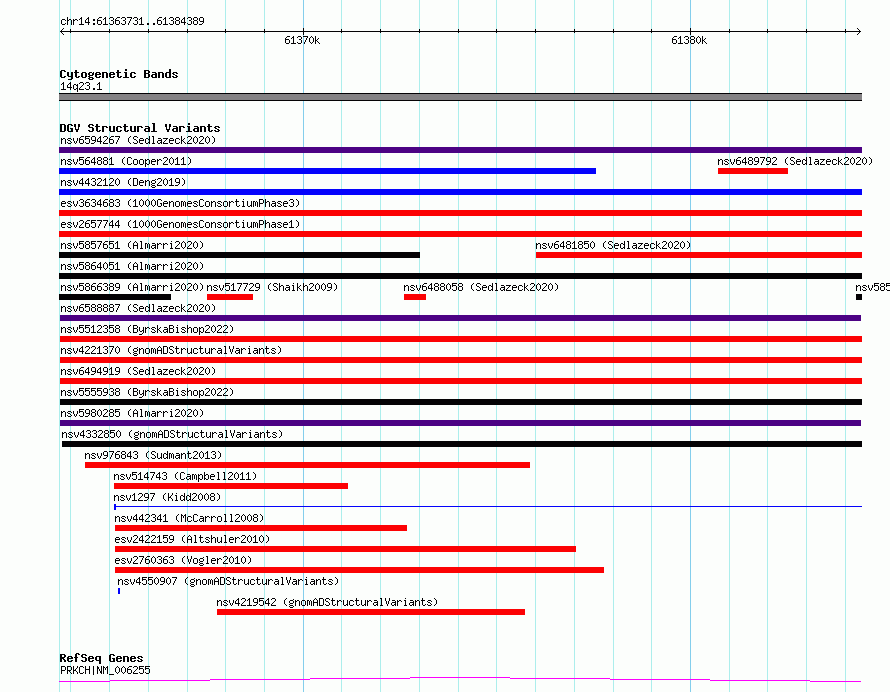Click nsv6494919 (Sedlazeck2020) label
Screen dimensions: 890x692
138,371
